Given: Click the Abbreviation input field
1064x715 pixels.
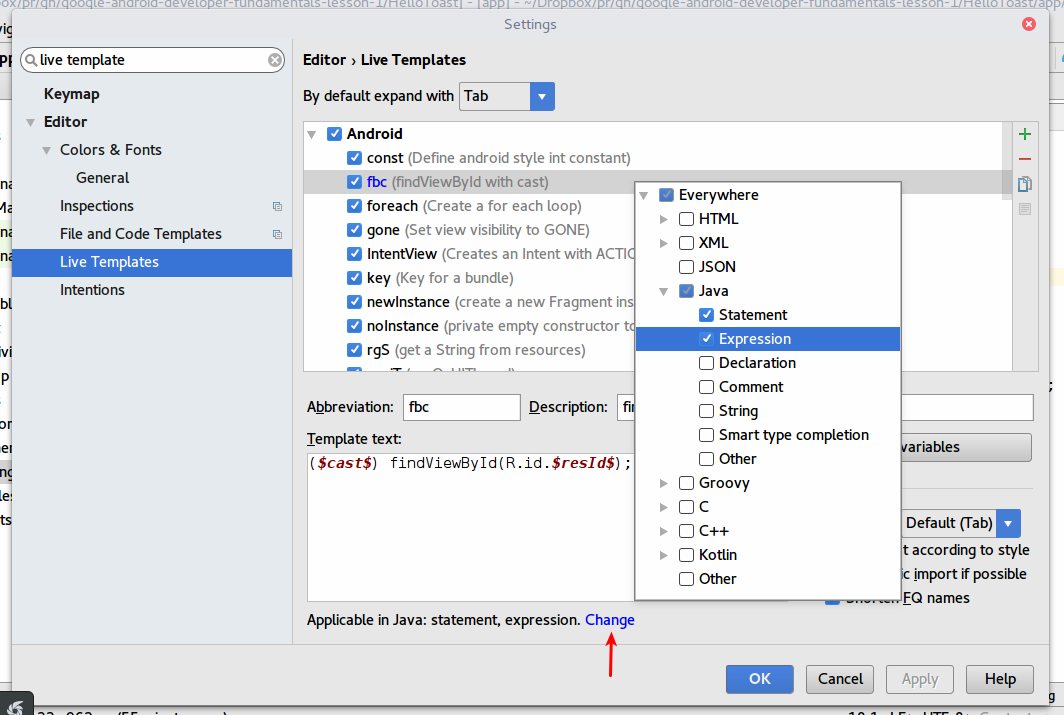Looking at the screenshot, I should coord(461,407).
